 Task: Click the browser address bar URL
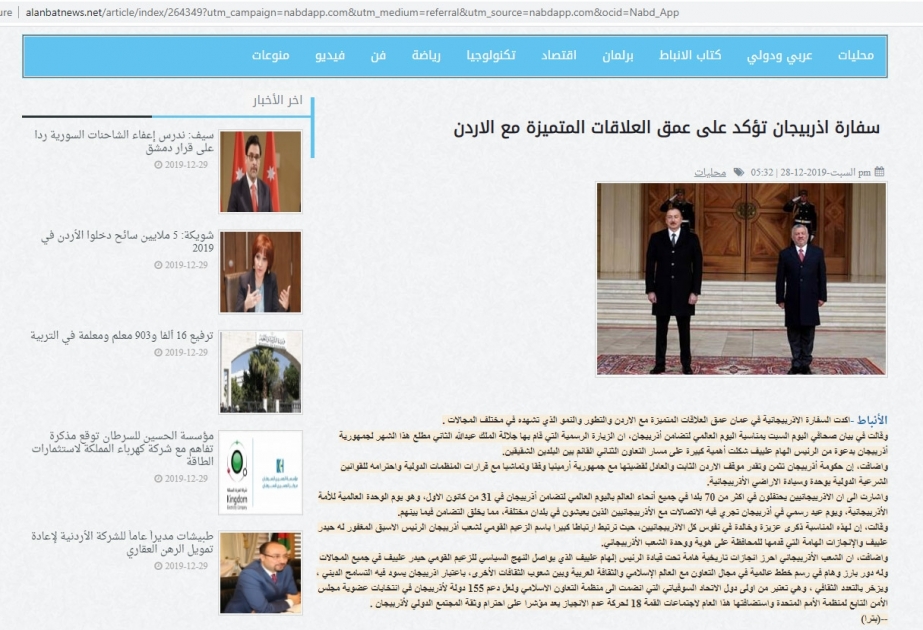click(x=352, y=12)
